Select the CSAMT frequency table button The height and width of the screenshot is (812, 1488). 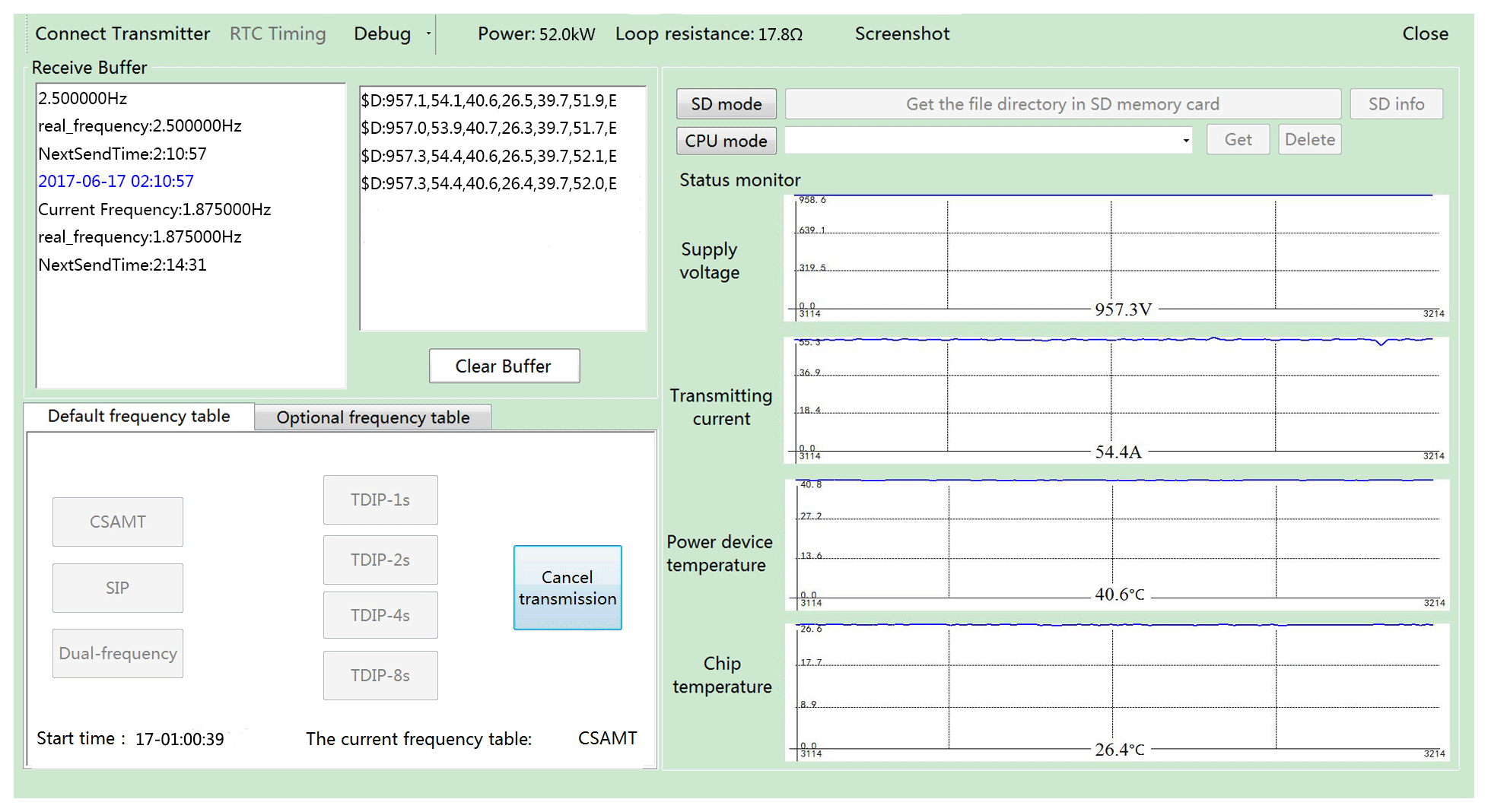tap(118, 522)
